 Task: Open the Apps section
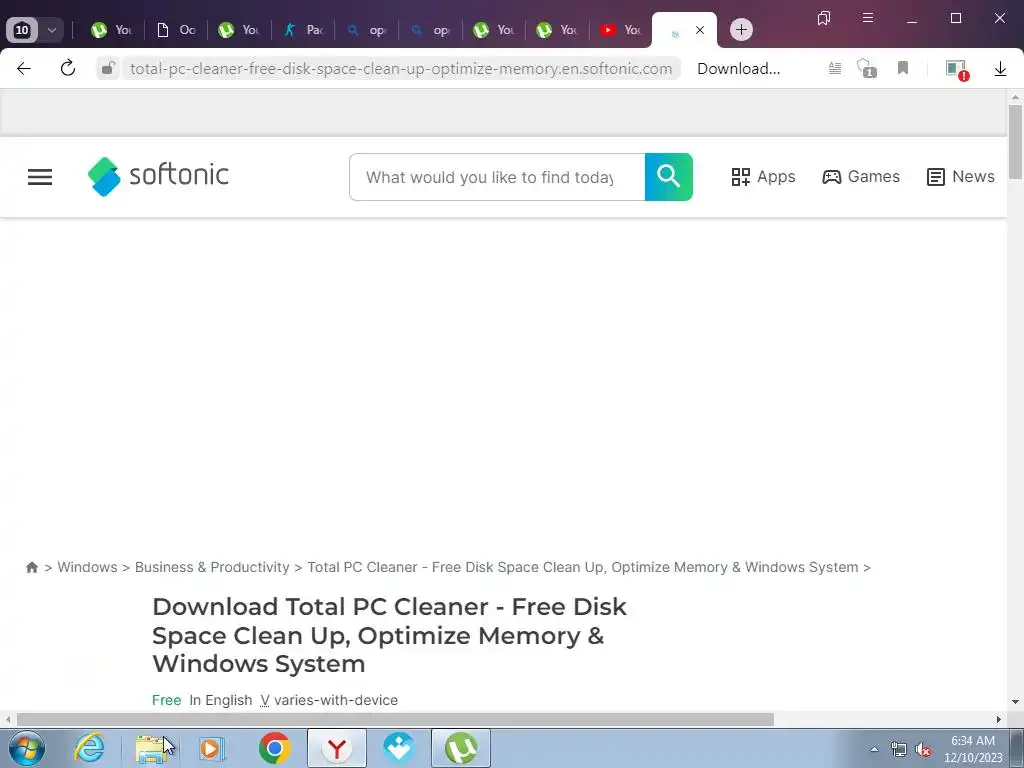[763, 176]
